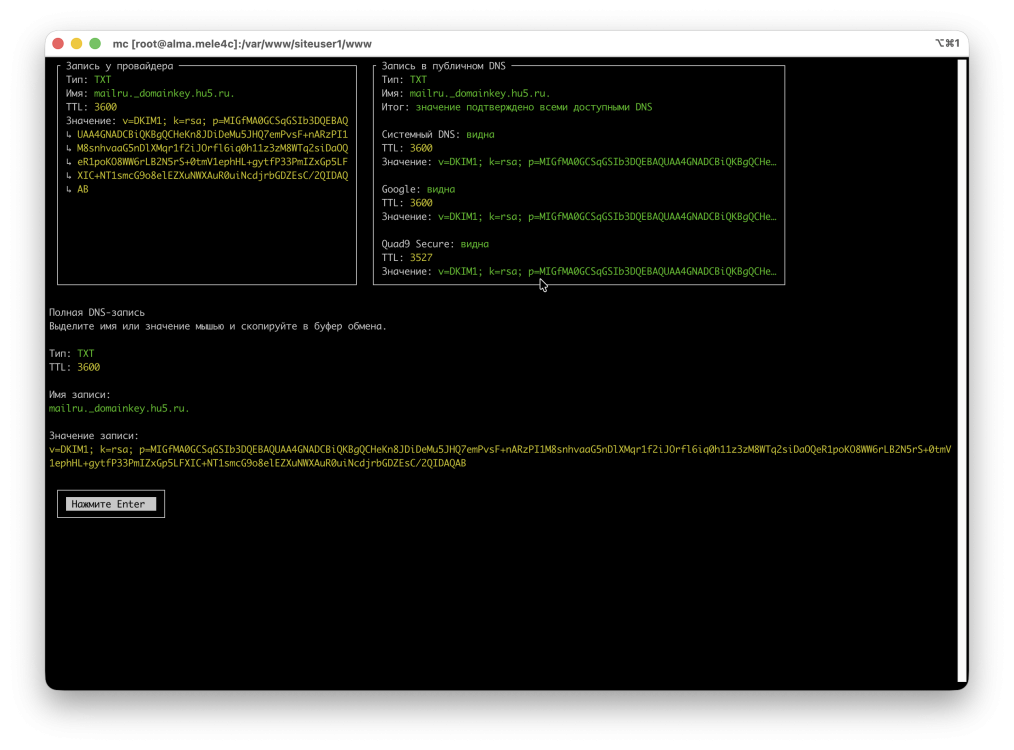Click the red close window button
Viewport: 1014px width, 750px height.
point(58,43)
